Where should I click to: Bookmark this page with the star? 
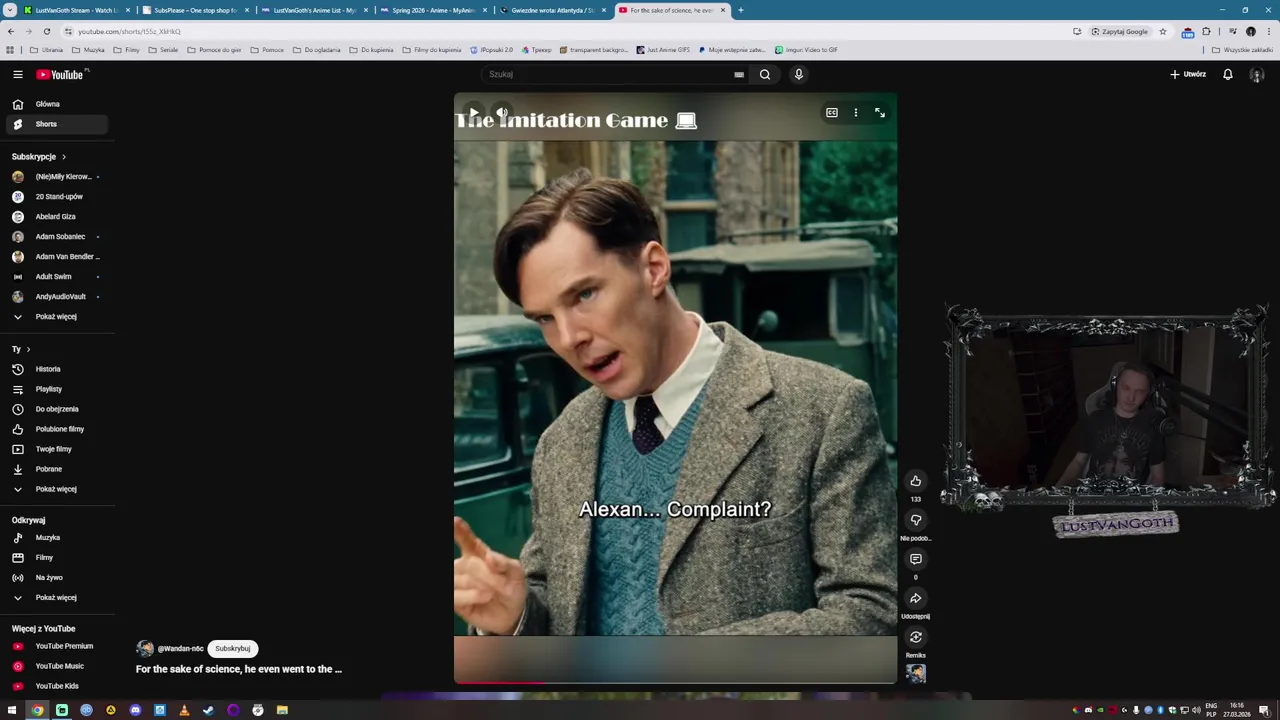coord(1162,31)
